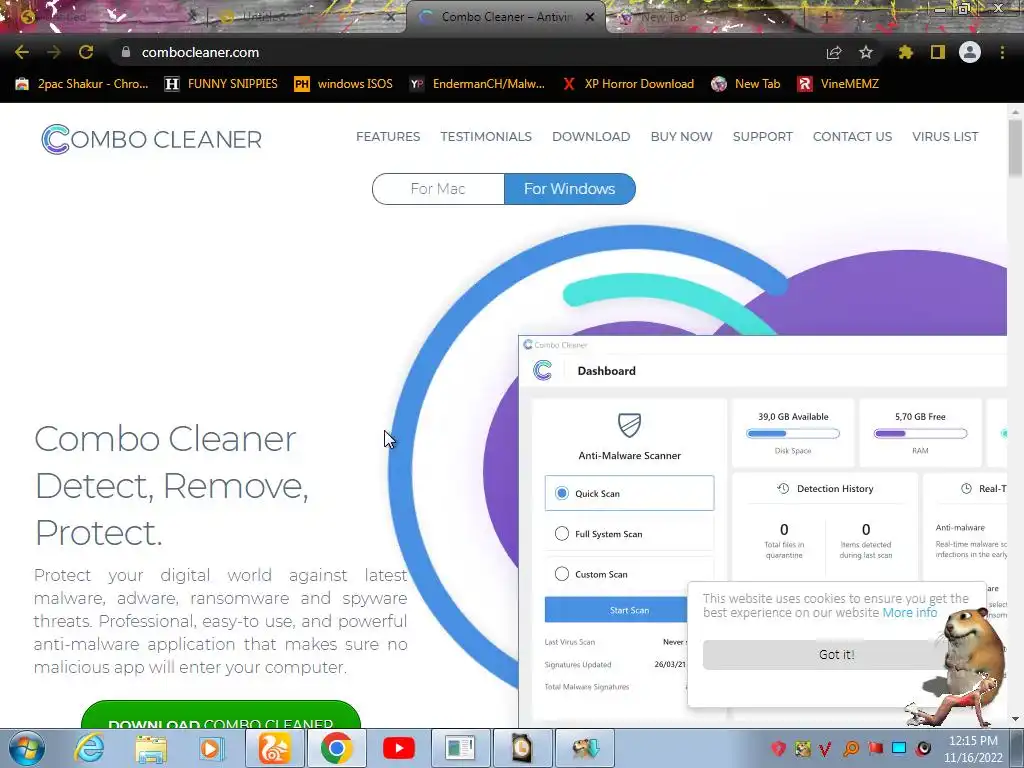The width and height of the screenshot is (1024, 768).
Task: Switch to the New Tab browser tab
Action: [663, 17]
